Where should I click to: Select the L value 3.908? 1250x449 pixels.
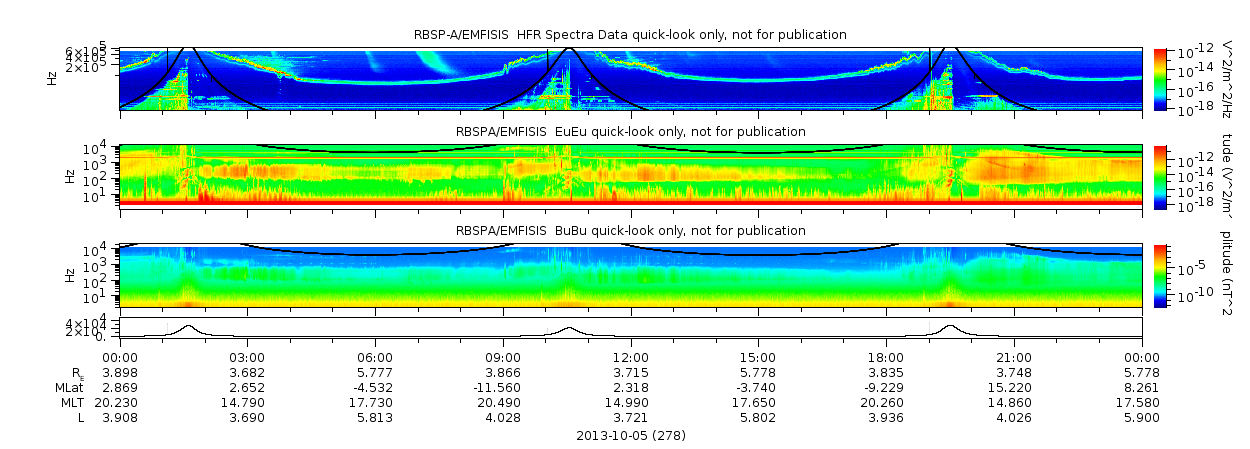coord(119,417)
